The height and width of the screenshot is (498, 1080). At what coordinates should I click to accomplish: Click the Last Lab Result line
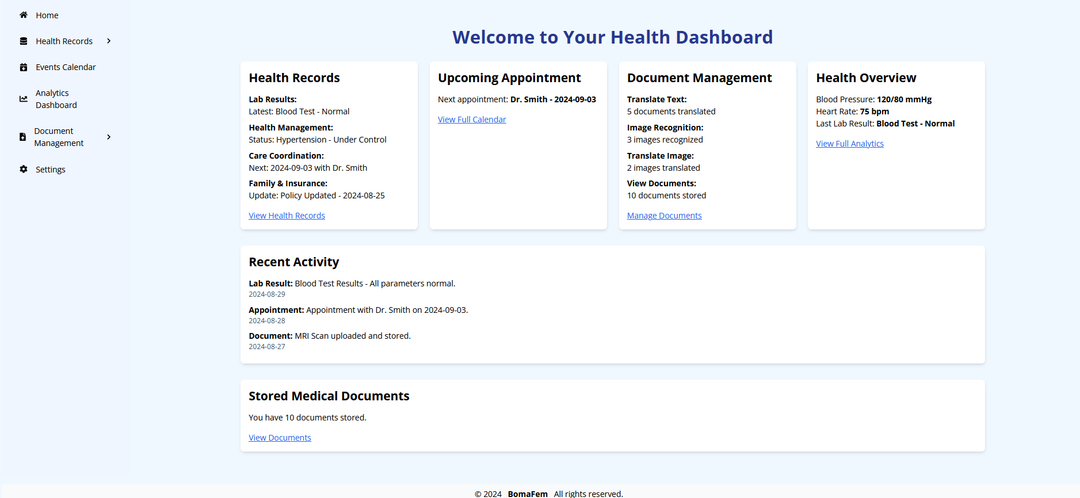885,124
